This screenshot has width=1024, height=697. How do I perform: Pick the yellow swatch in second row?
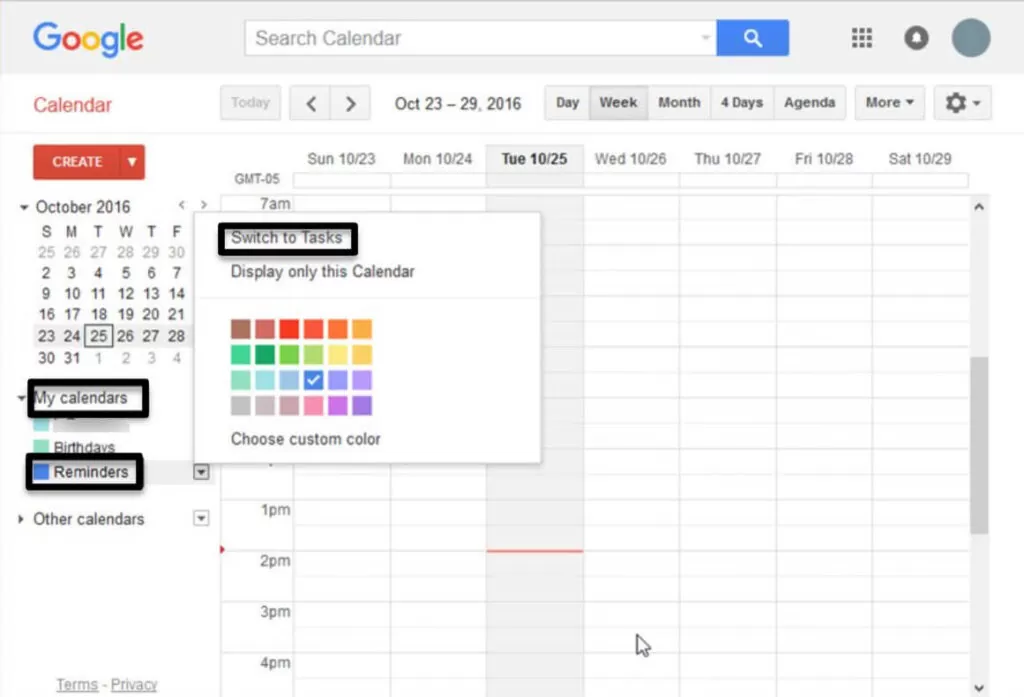point(338,354)
